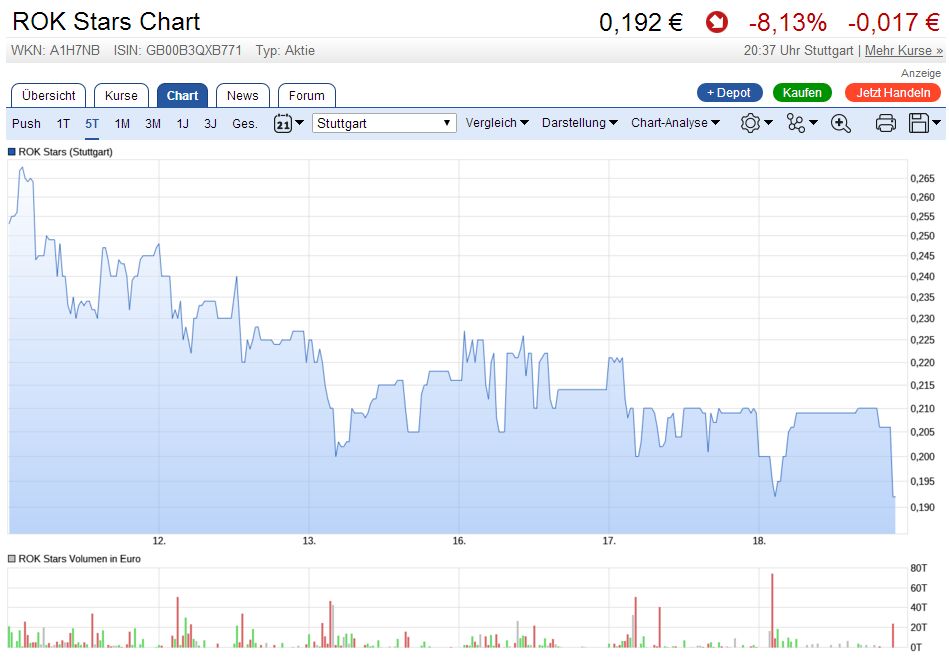Screen dimensions: 949x661
Task: Open the calendar date range icon
Action: (283, 123)
